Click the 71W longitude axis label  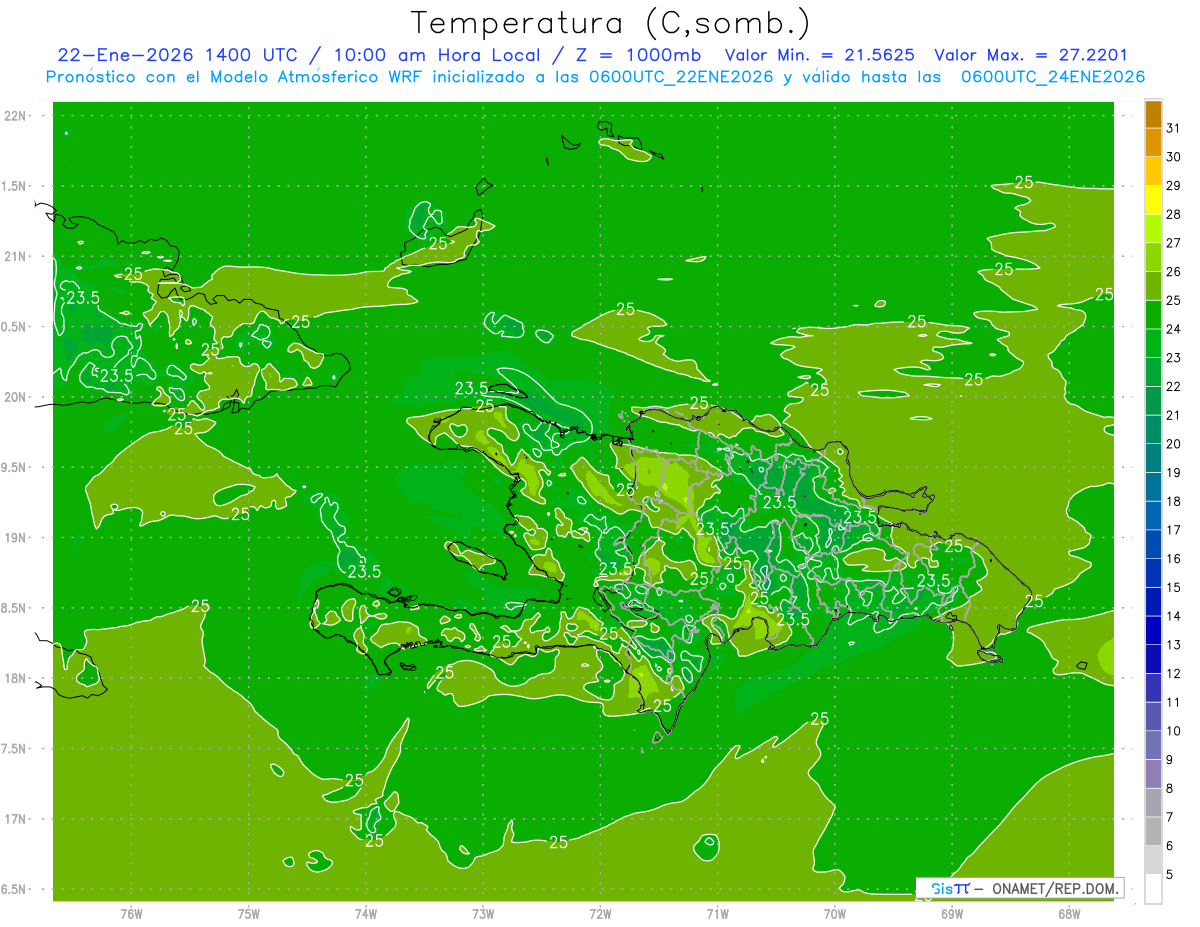pyautogui.click(x=717, y=914)
